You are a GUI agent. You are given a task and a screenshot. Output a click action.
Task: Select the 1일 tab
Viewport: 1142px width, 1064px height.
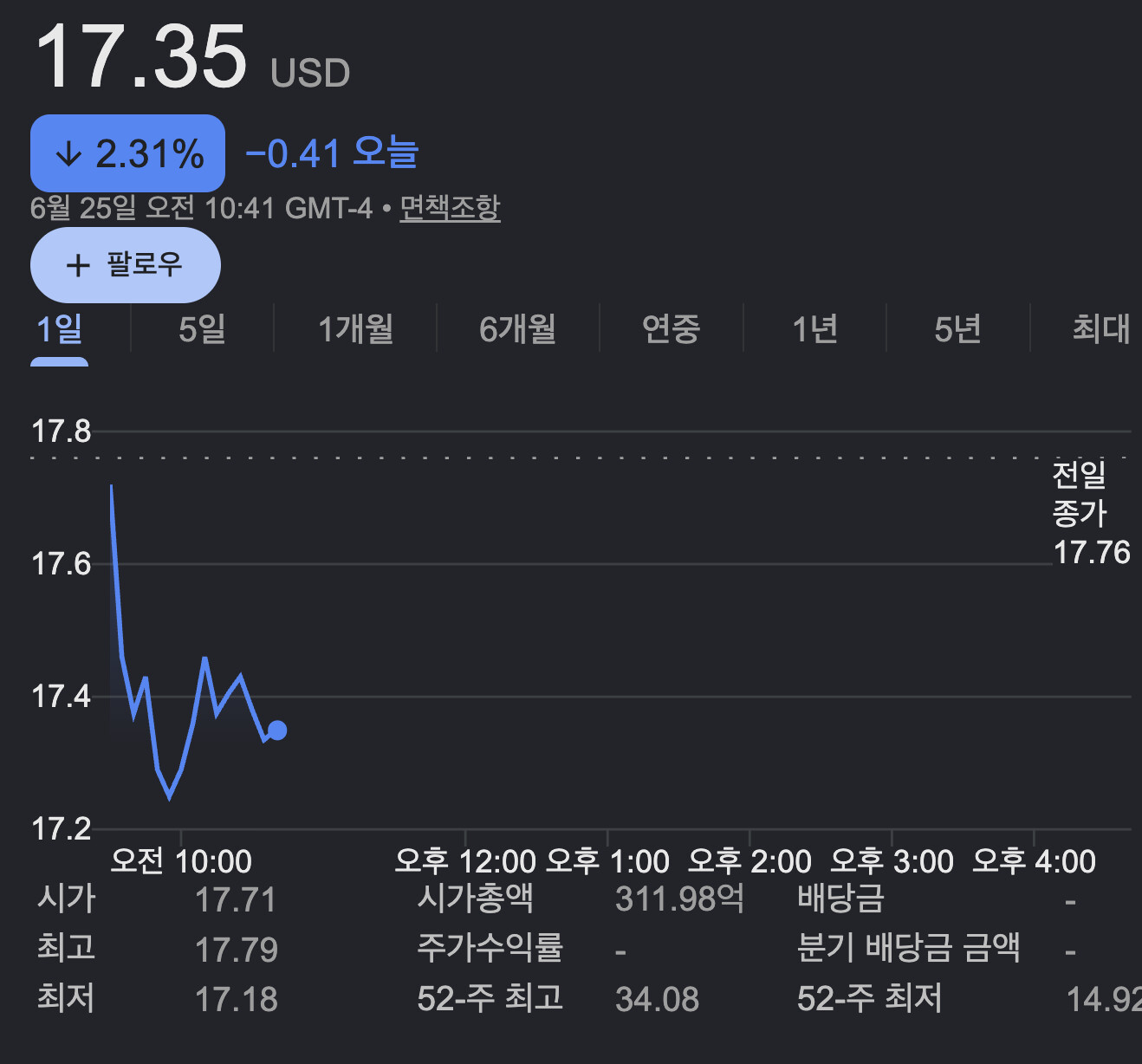click(x=60, y=328)
